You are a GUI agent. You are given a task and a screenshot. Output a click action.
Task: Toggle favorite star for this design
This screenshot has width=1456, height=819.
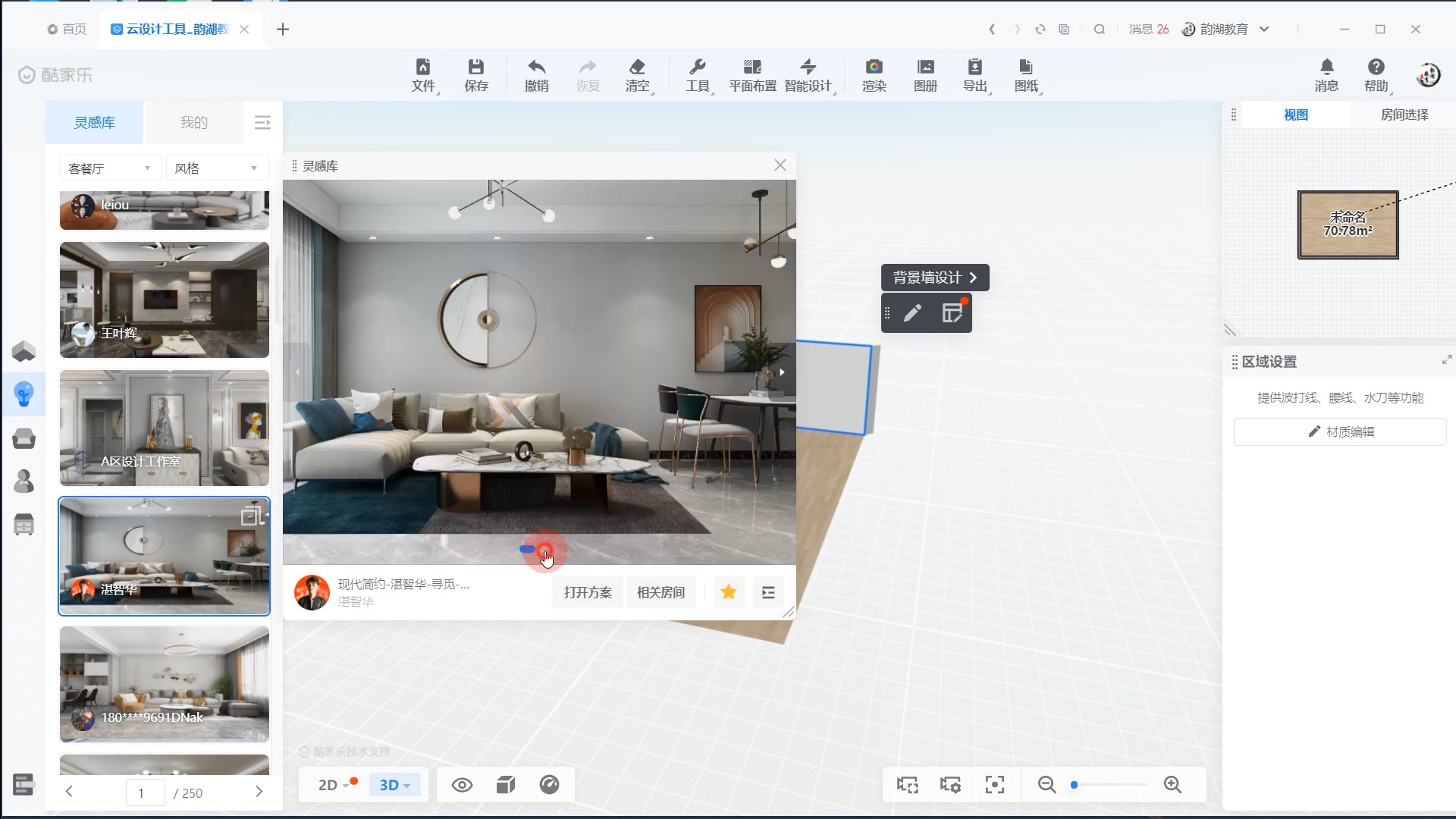coord(729,592)
